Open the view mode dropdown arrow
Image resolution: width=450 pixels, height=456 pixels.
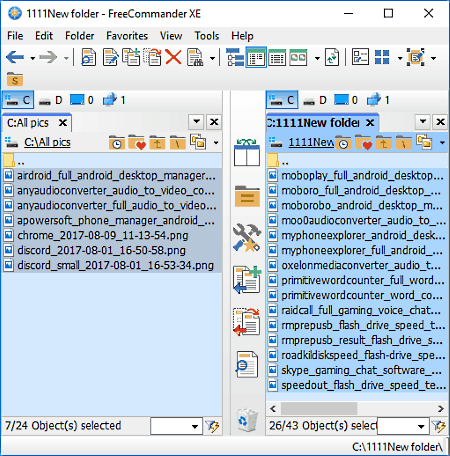[x=317, y=58]
